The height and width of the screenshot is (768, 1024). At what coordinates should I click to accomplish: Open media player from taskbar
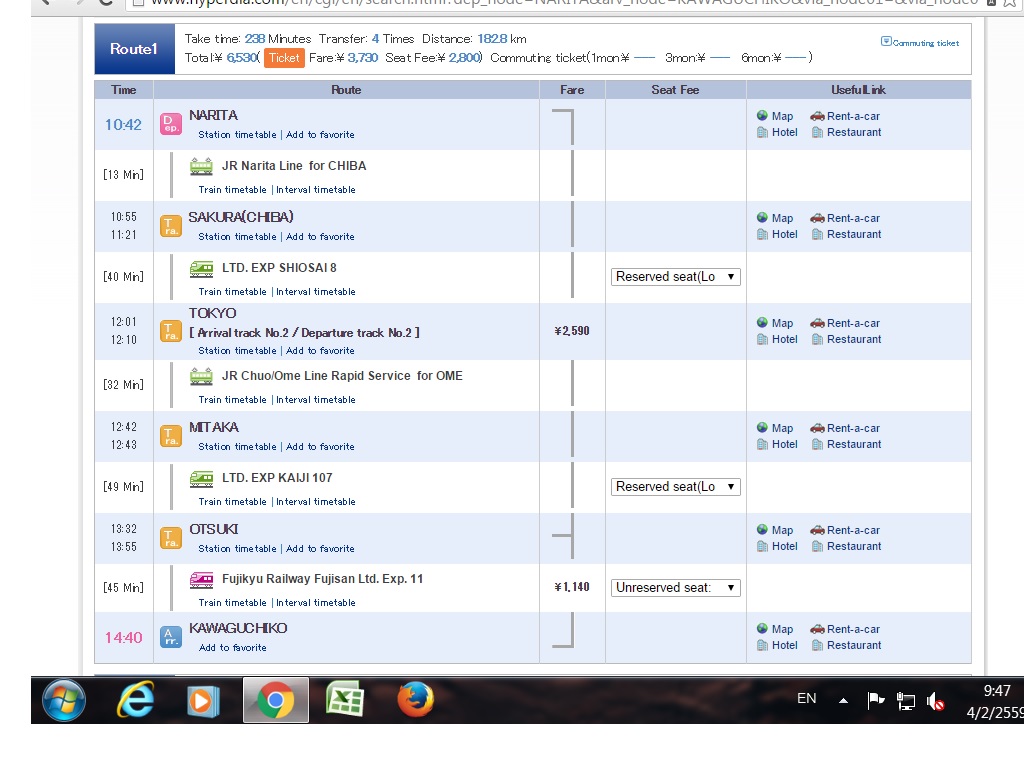(203, 701)
